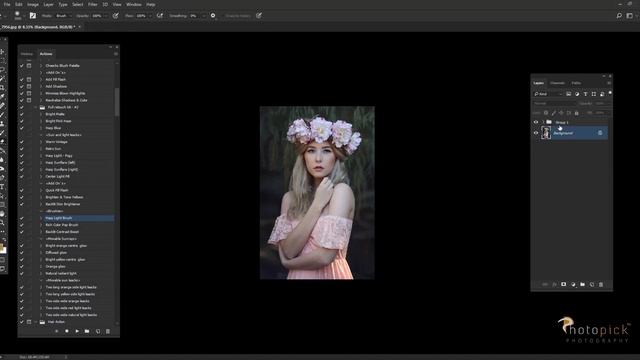Open layer filter Kind dropdown
Image resolution: width=640 pixels, height=360 pixels.
tap(548, 94)
